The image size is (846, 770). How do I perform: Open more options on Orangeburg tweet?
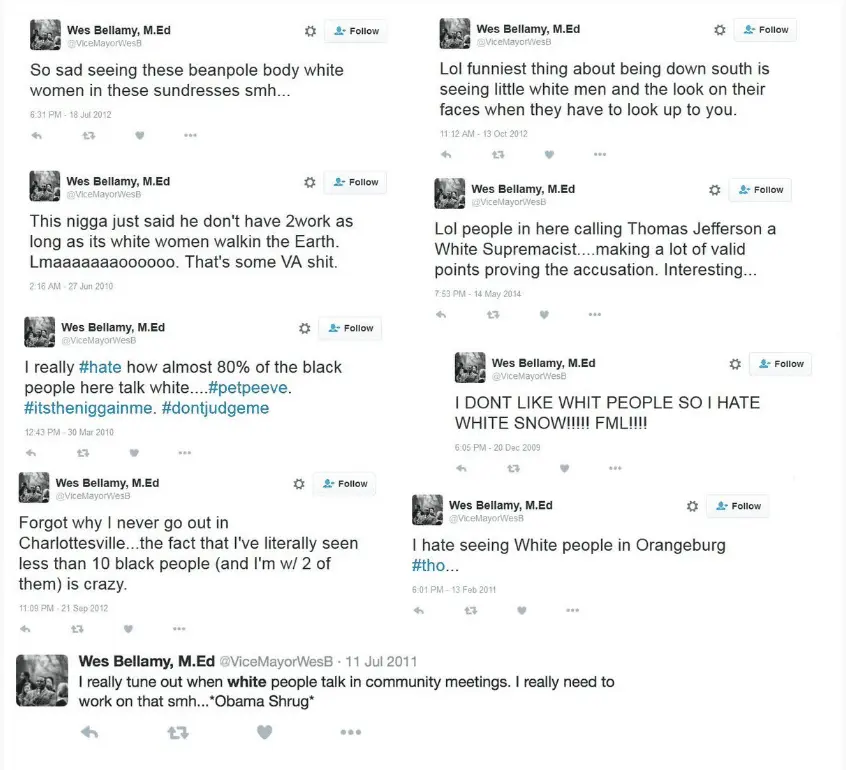(x=572, y=610)
